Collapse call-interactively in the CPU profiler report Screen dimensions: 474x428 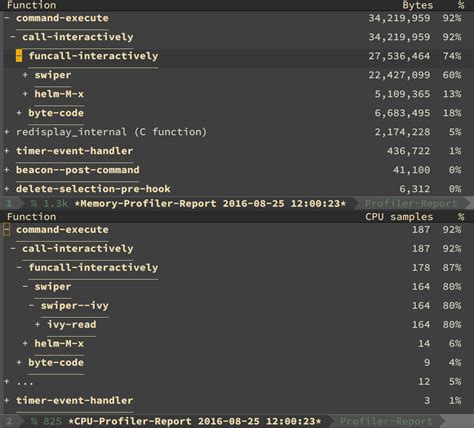pos(13,249)
